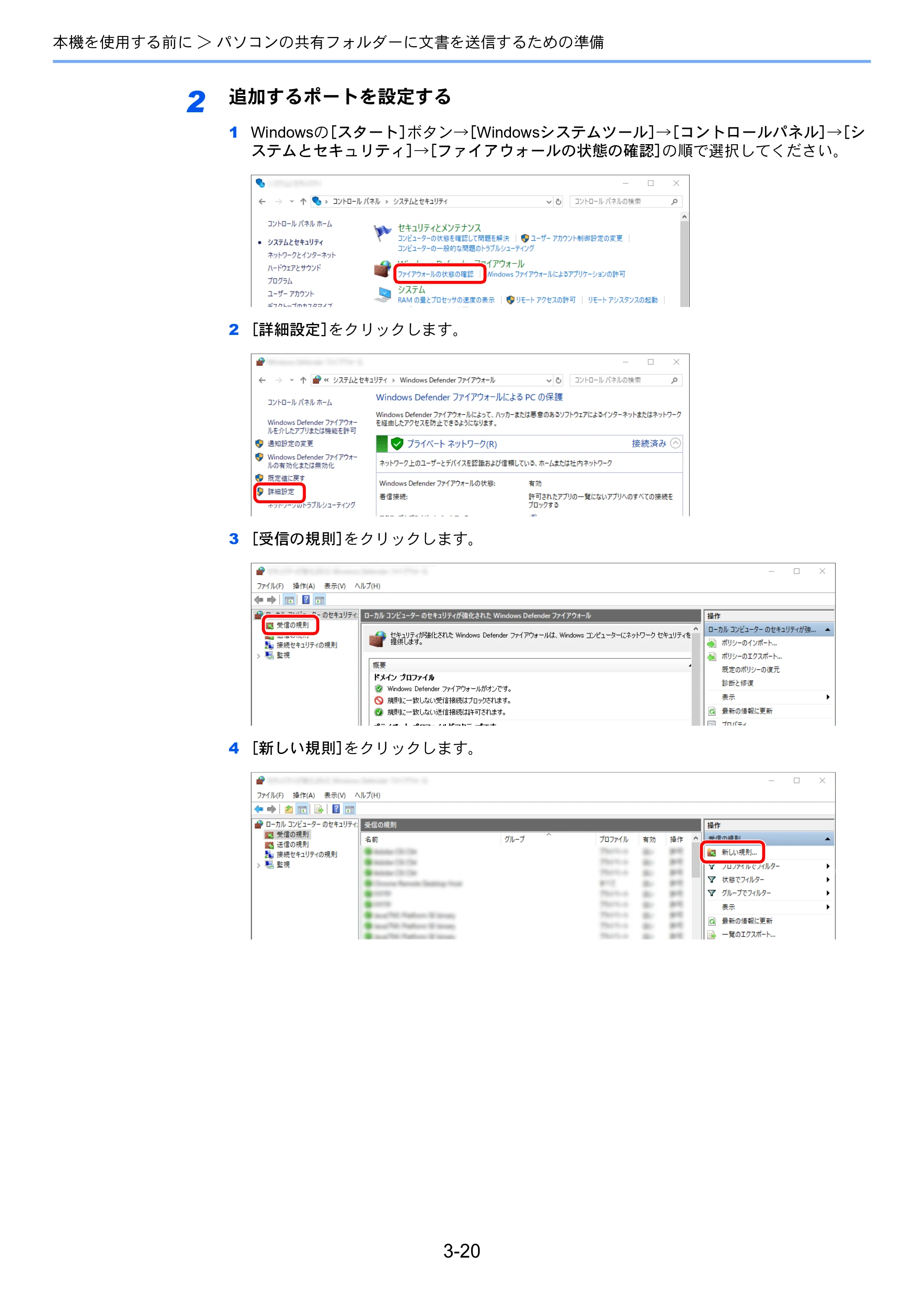Sort the rules list by 名前 column header
Viewport: 924px width, 1307px height.
tap(371, 839)
